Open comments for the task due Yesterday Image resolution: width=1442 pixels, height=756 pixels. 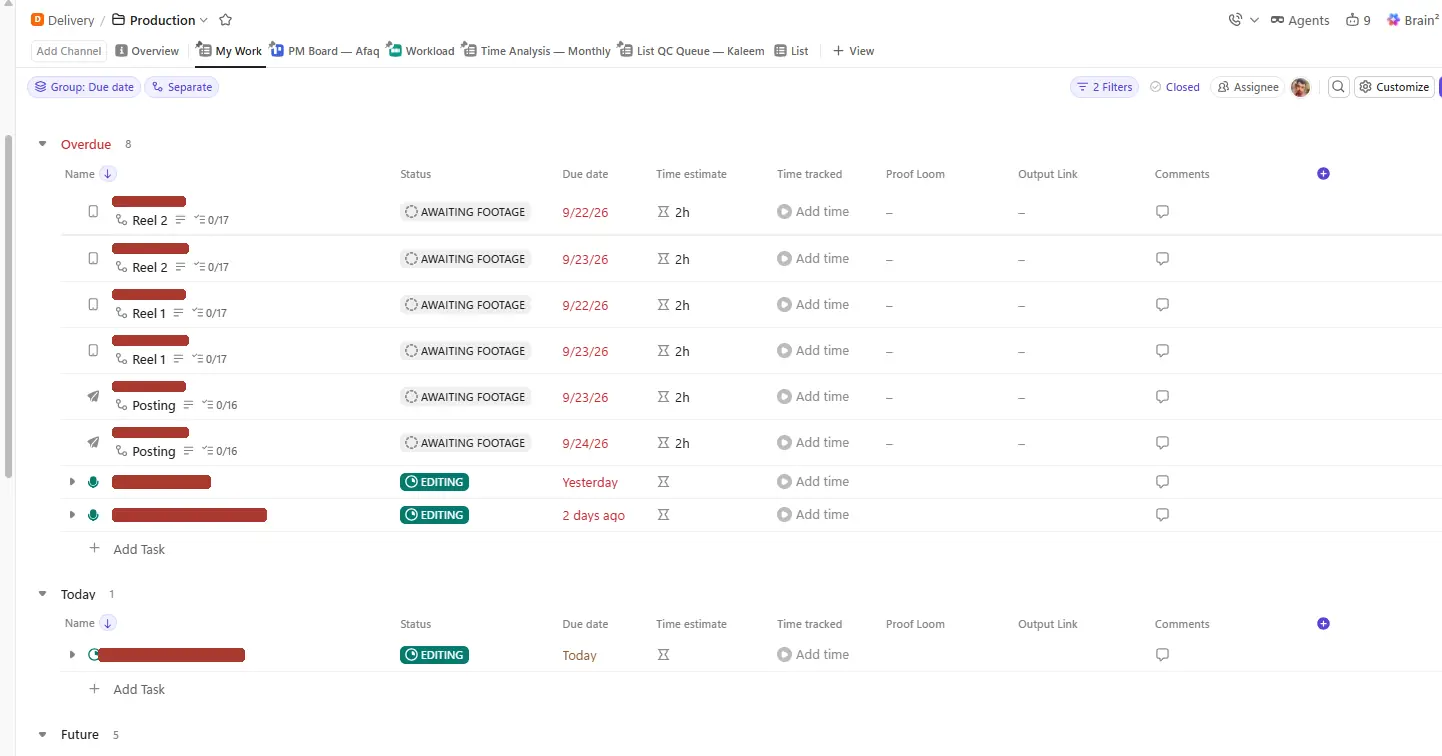point(1162,482)
